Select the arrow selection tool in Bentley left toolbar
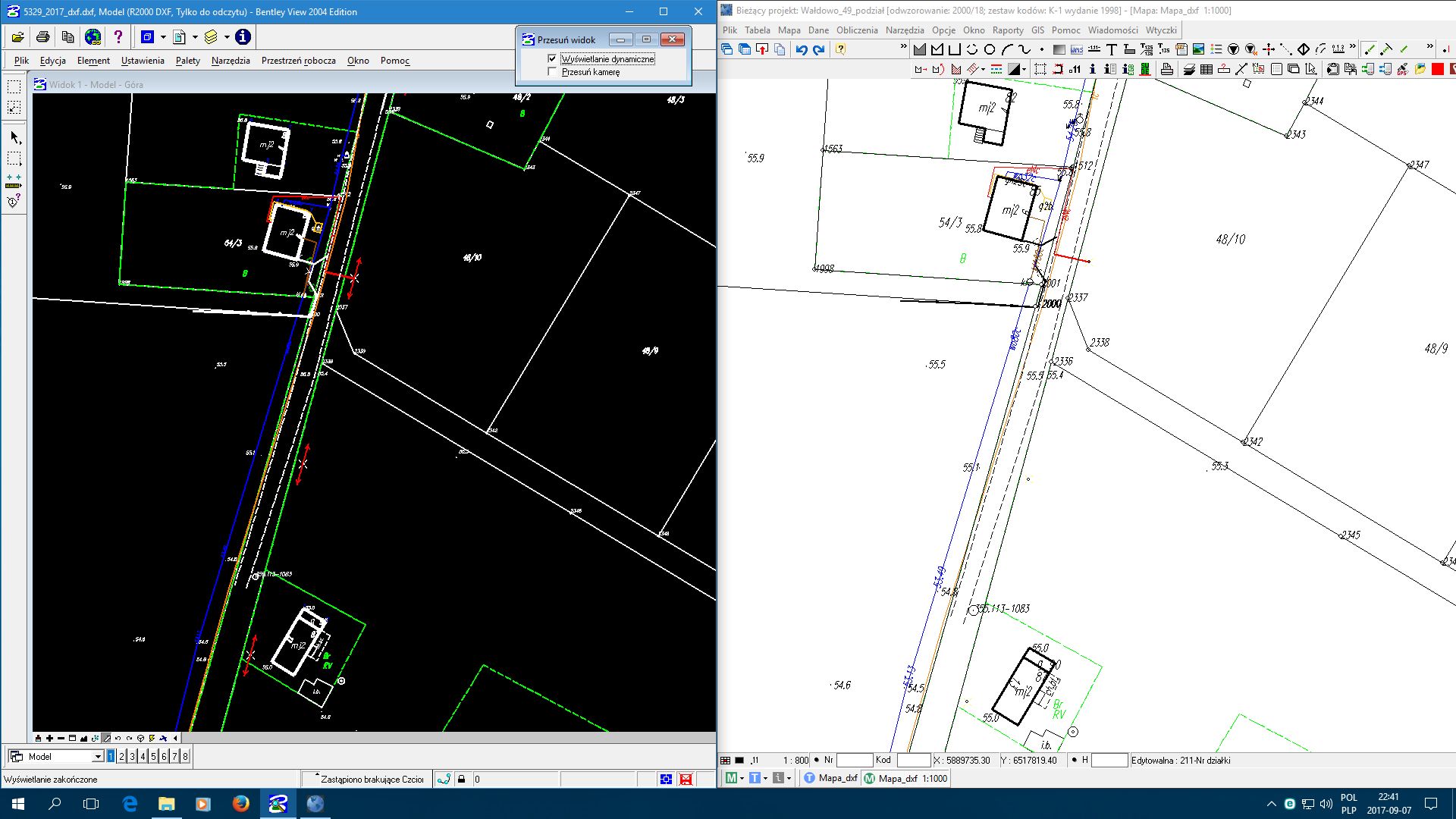 (x=14, y=138)
